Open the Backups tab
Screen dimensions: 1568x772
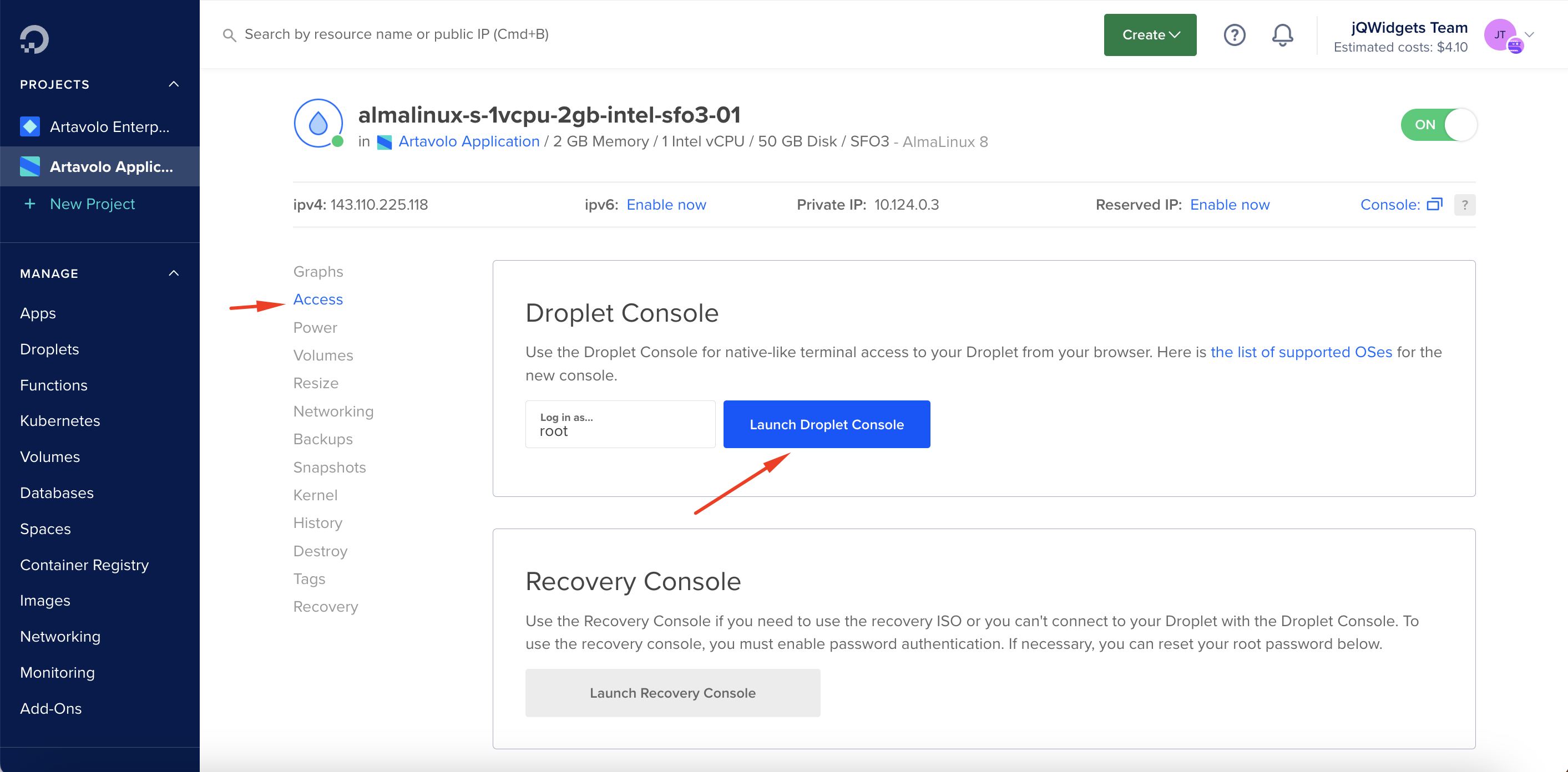click(x=322, y=439)
